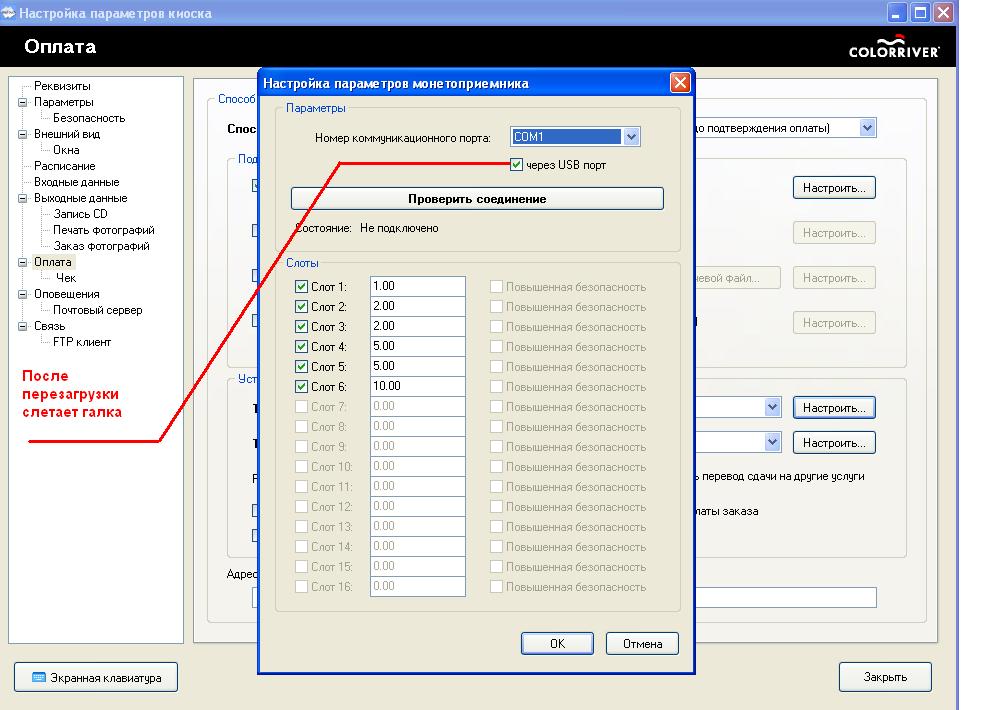The width and height of the screenshot is (1000, 710).
Task: Open the COM port number dropdown
Action: pos(630,137)
